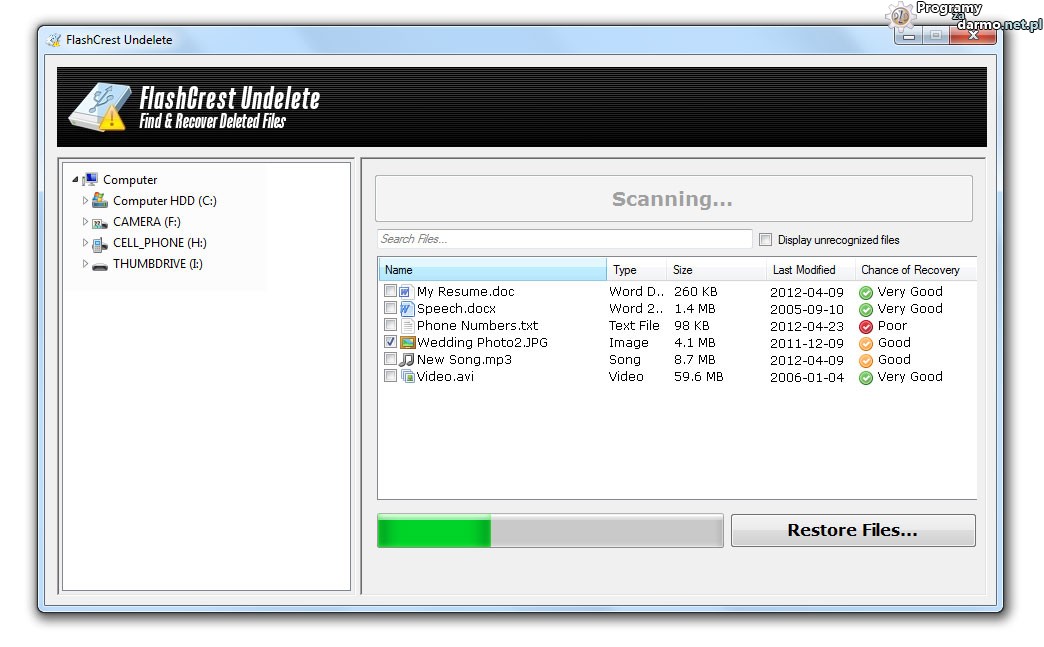Click the red Poor recovery status icon

tap(866, 326)
